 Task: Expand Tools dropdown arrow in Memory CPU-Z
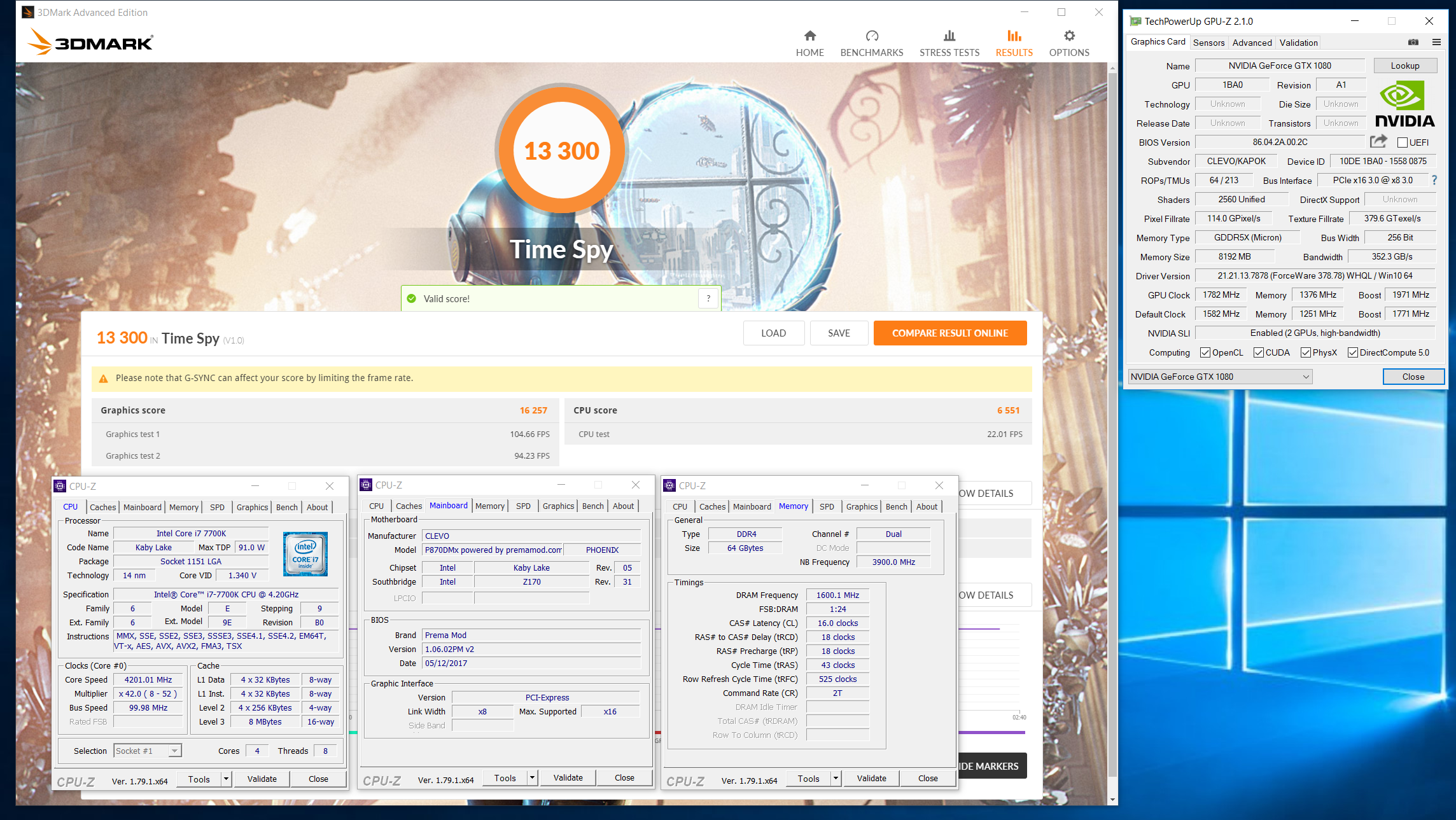pyautogui.click(x=836, y=779)
